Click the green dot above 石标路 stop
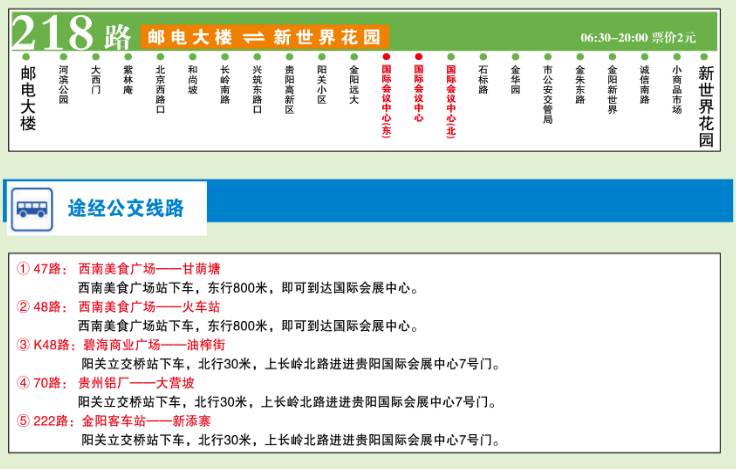The width and height of the screenshot is (736, 469). (483, 57)
